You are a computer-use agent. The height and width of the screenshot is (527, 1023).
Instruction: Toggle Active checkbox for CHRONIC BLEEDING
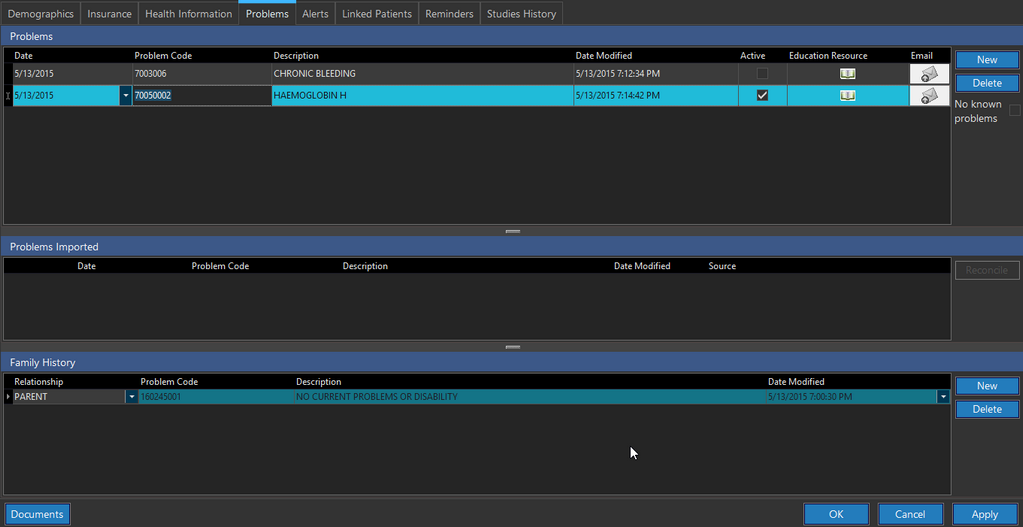(x=762, y=74)
